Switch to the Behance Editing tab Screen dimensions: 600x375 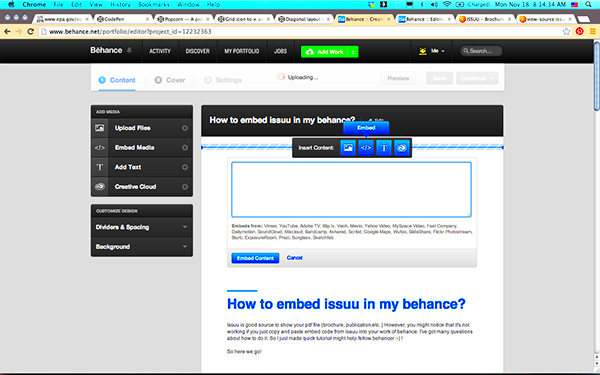pyautogui.click(x=424, y=19)
